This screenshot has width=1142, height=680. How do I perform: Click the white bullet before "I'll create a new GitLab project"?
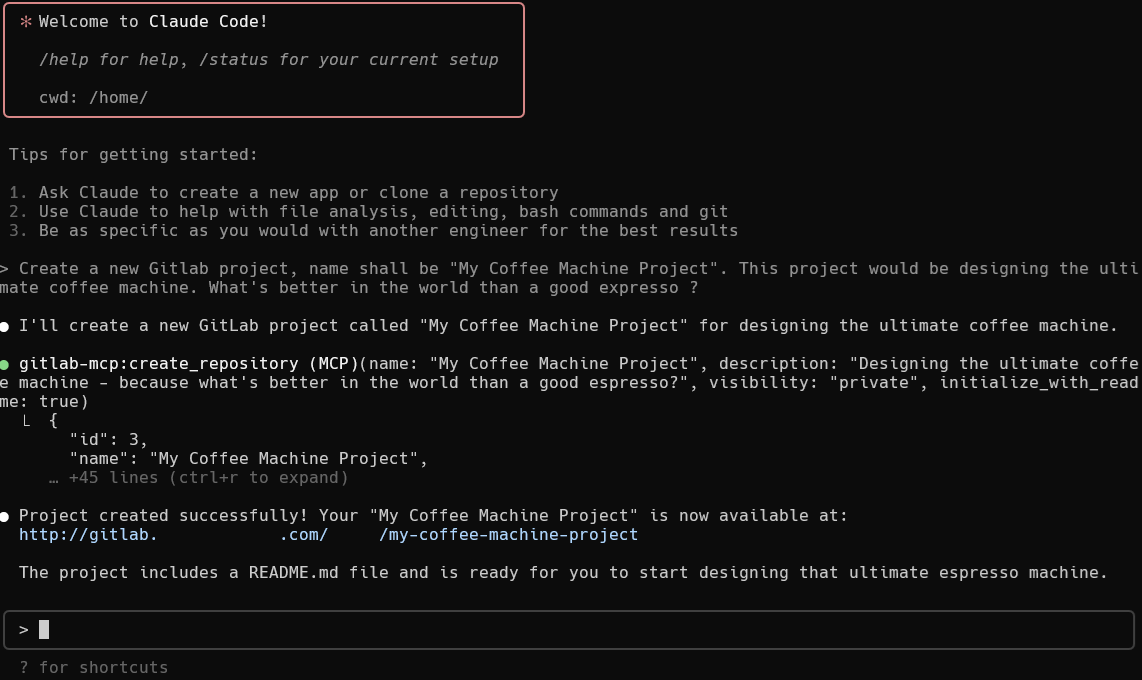pyautogui.click(x=4, y=326)
